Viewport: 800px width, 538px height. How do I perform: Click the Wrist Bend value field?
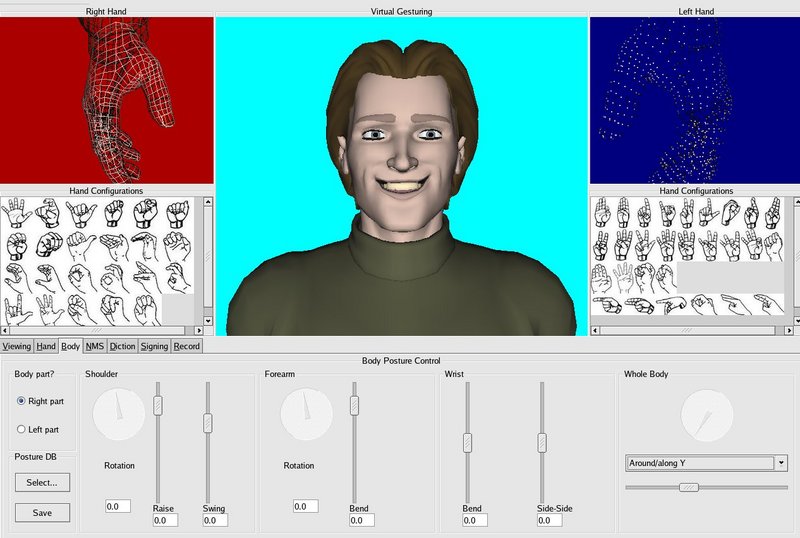(473, 520)
